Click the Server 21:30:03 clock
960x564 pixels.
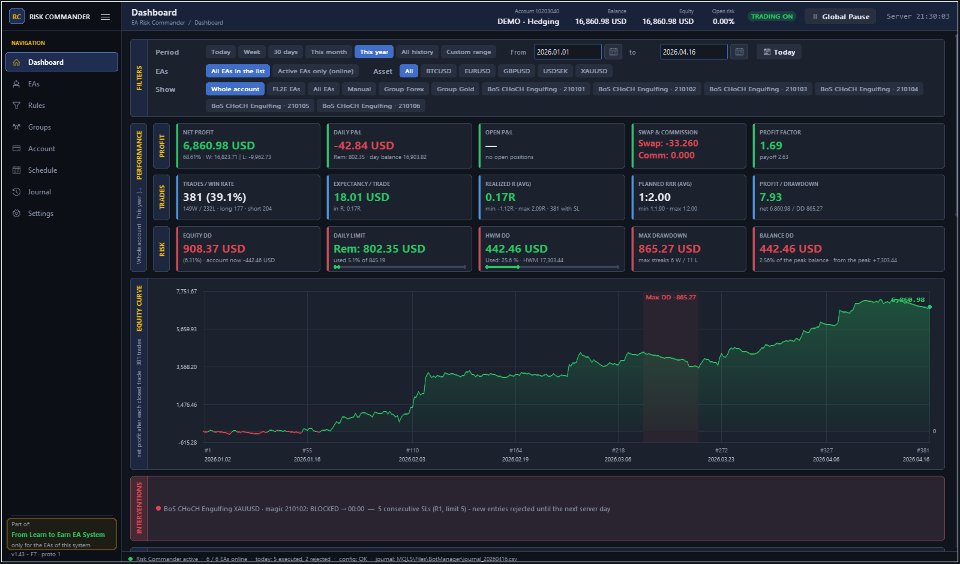coord(918,17)
